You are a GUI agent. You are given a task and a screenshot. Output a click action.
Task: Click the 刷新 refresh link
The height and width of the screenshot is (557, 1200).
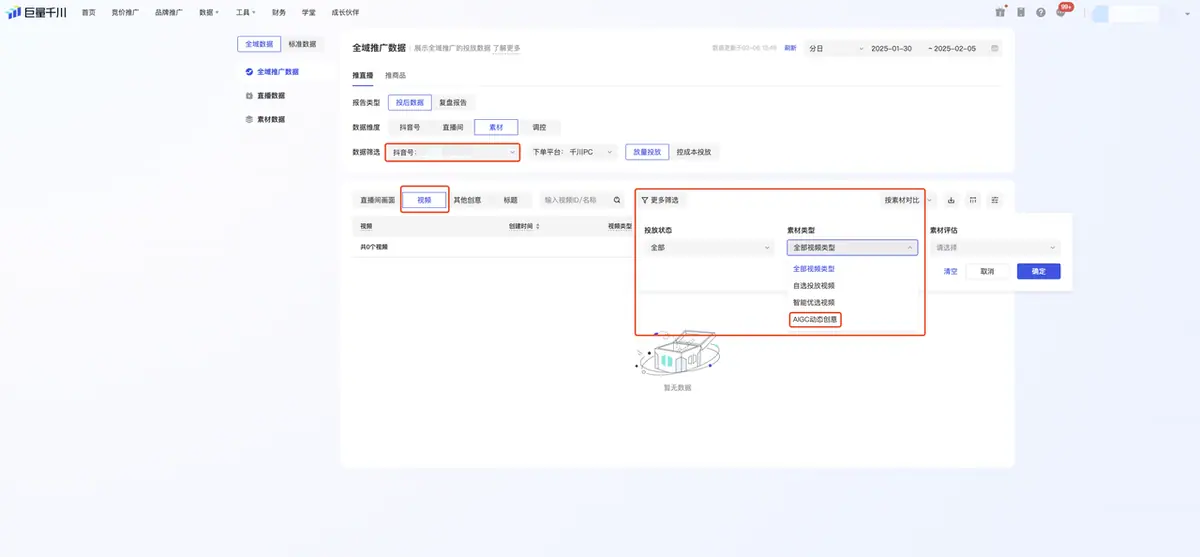pyautogui.click(x=790, y=48)
